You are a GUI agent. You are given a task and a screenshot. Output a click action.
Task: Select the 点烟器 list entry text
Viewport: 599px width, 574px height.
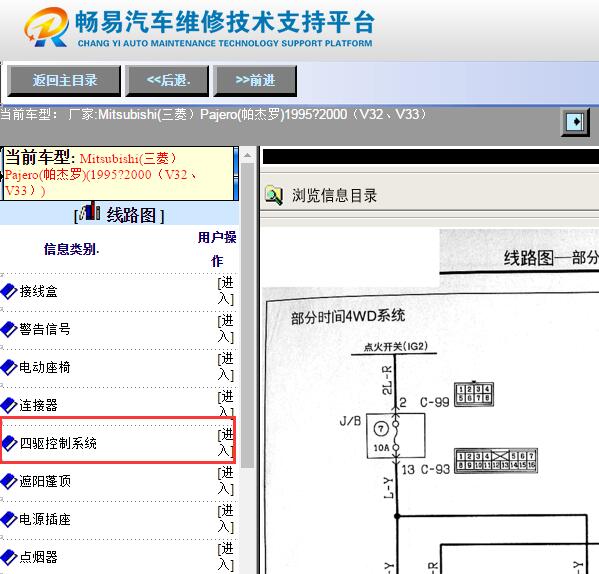point(39,557)
